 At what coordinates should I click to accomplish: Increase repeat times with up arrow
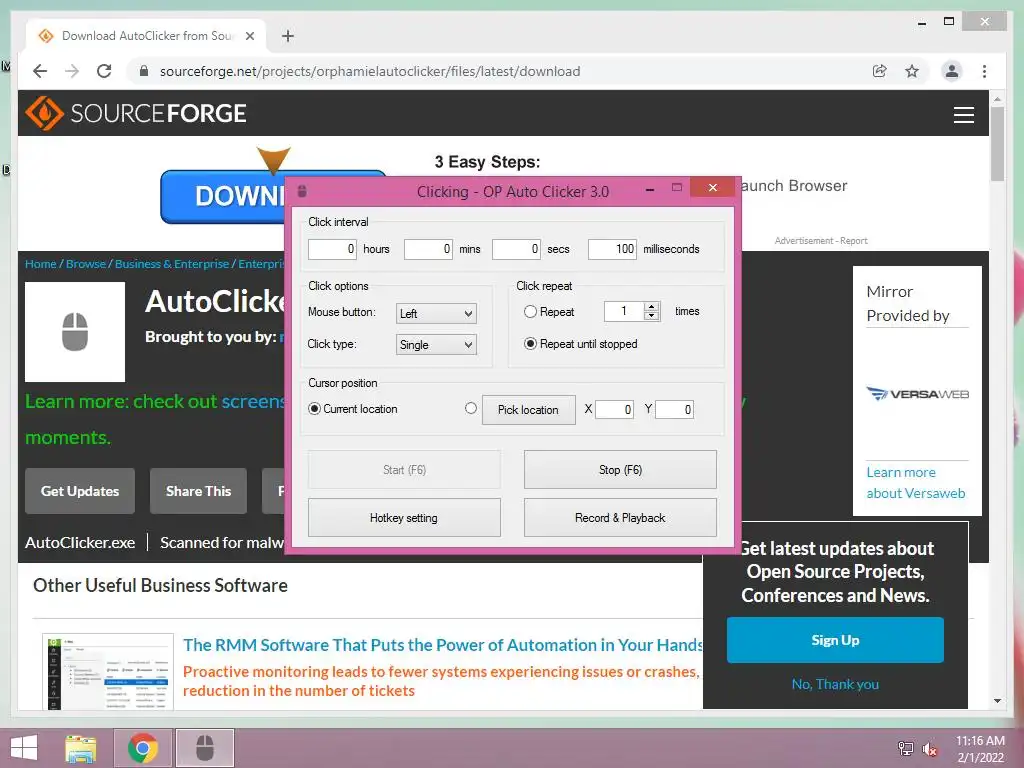coord(651,307)
